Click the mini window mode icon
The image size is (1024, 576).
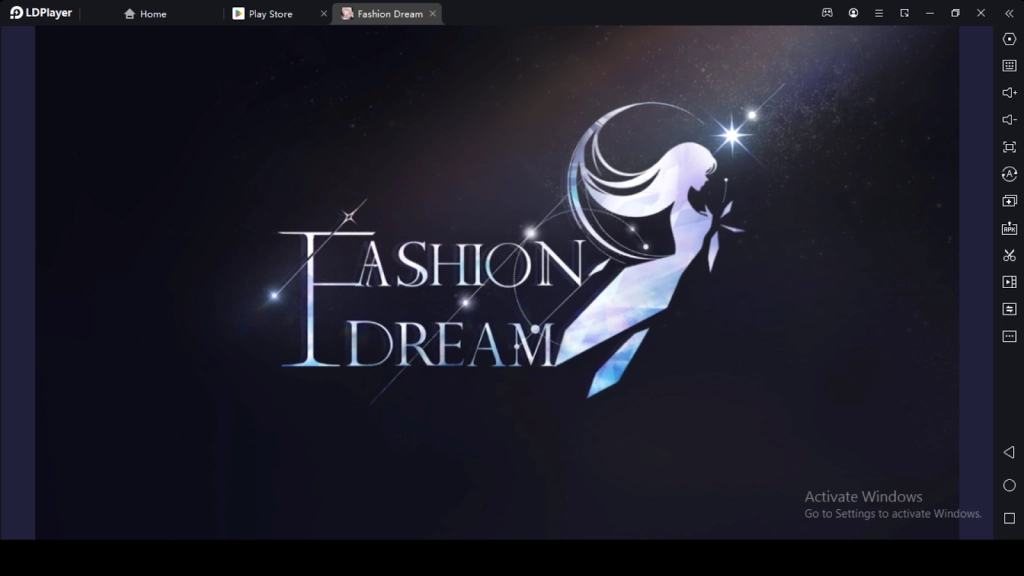coord(904,13)
